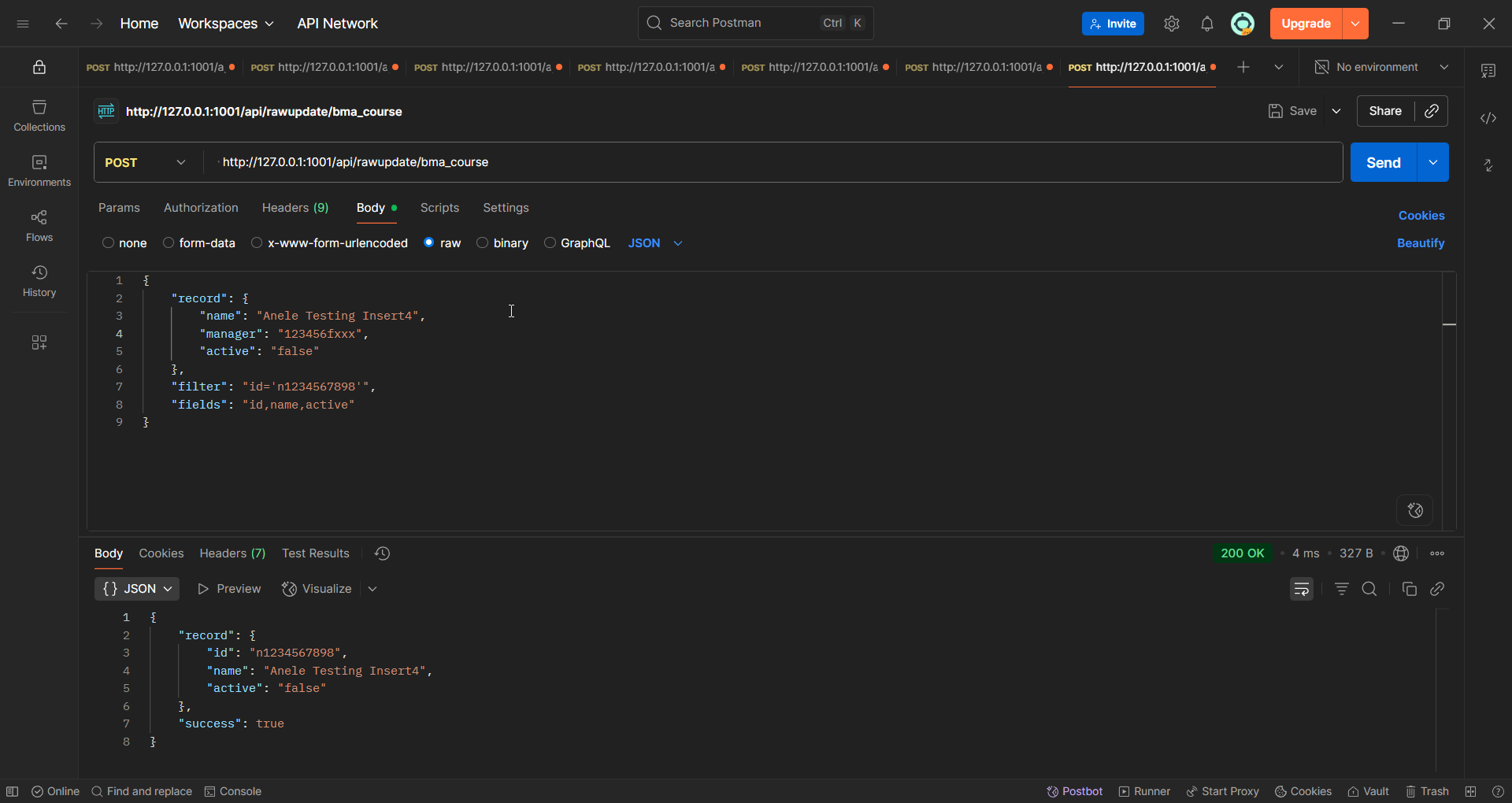Select x-www-form-urlencoded body type
1512x803 pixels.
tap(329, 243)
